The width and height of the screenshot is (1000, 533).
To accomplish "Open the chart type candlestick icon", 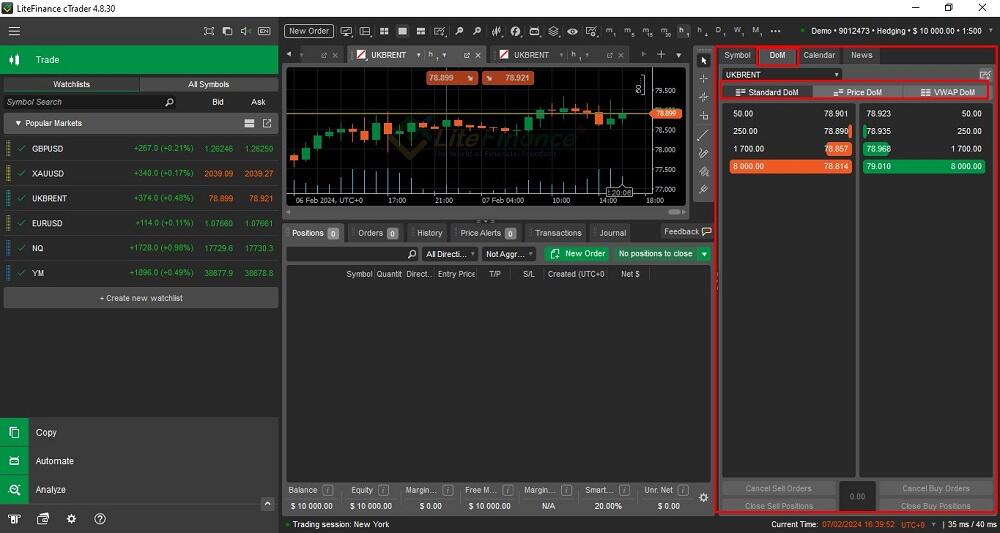I will [x=497, y=31].
